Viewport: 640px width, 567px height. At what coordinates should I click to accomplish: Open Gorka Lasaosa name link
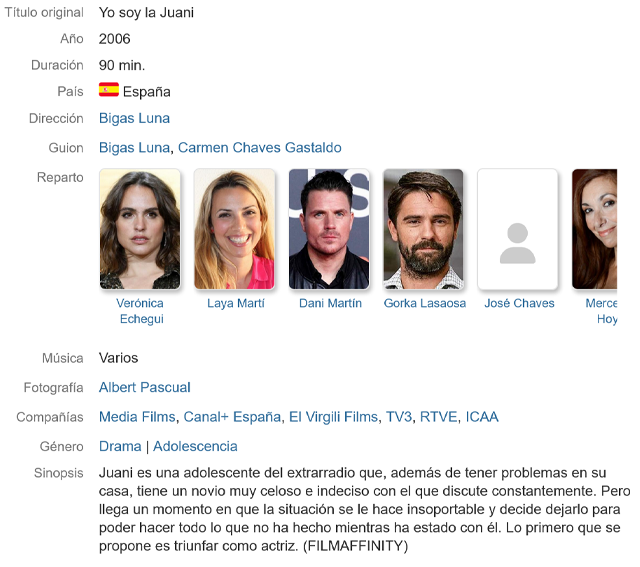pos(424,303)
